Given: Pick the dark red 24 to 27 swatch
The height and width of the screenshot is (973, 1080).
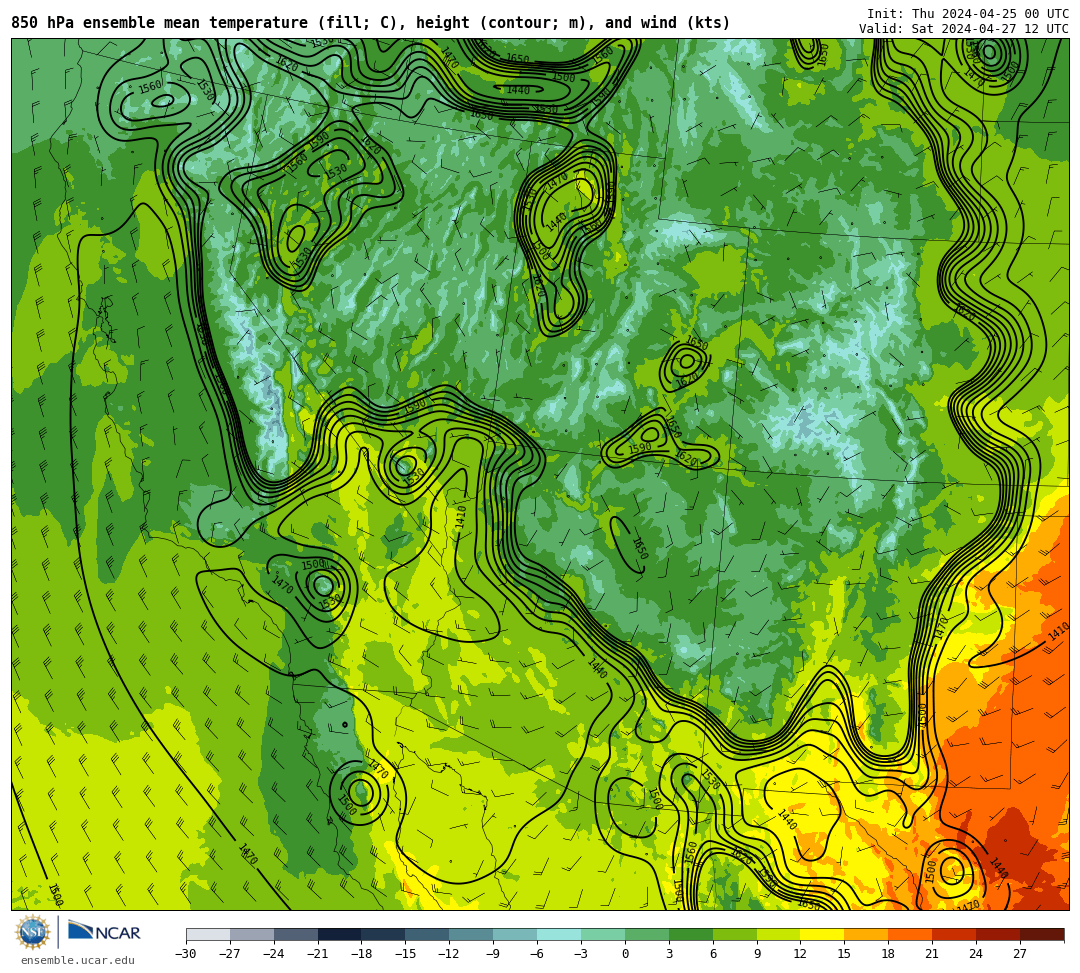Looking at the screenshot, I should [x=999, y=934].
